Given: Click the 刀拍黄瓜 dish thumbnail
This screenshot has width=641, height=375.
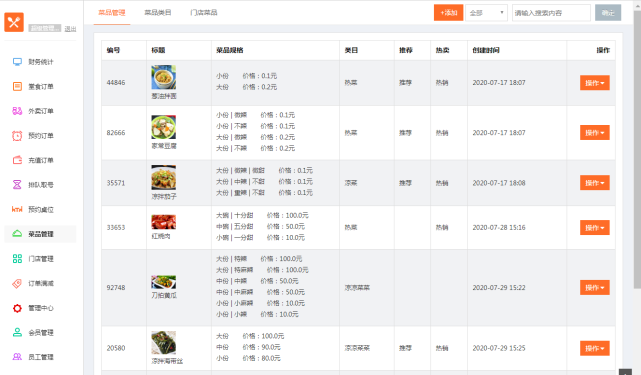Looking at the screenshot, I should click(164, 282).
